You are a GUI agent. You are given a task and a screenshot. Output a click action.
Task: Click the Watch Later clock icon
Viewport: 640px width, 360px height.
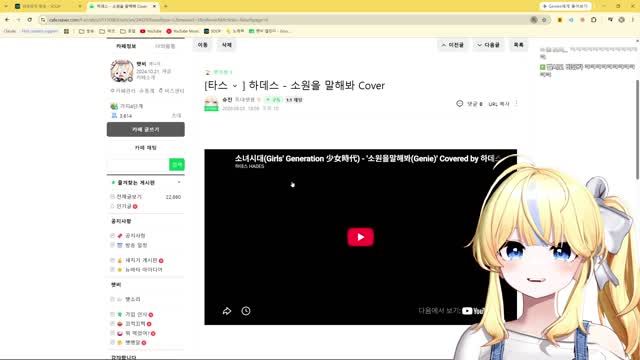click(246, 311)
